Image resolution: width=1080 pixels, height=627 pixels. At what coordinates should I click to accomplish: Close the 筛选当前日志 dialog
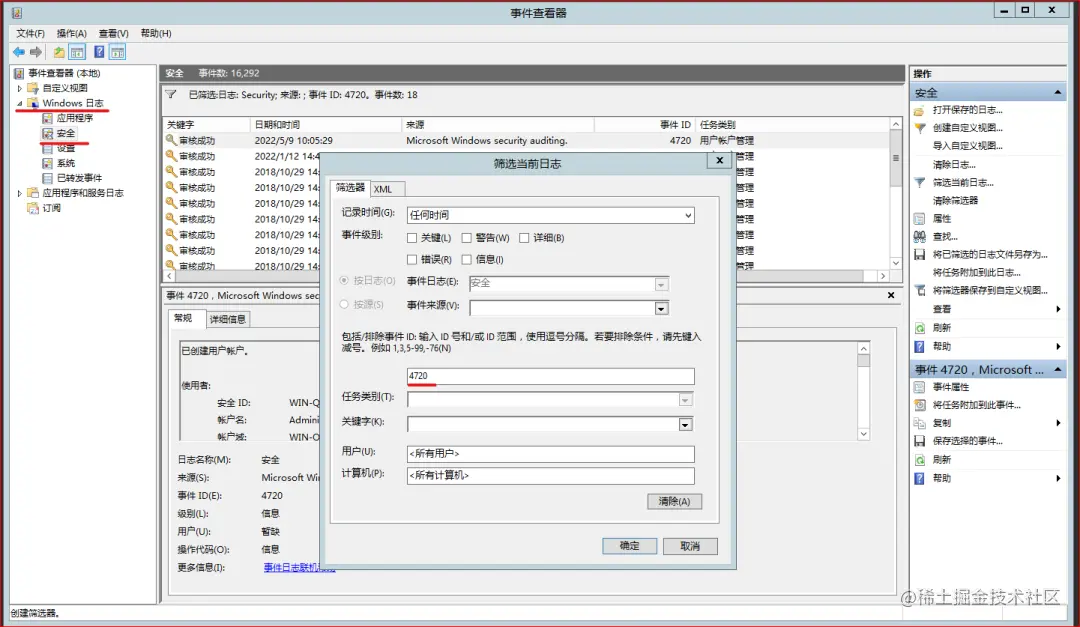click(x=720, y=161)
